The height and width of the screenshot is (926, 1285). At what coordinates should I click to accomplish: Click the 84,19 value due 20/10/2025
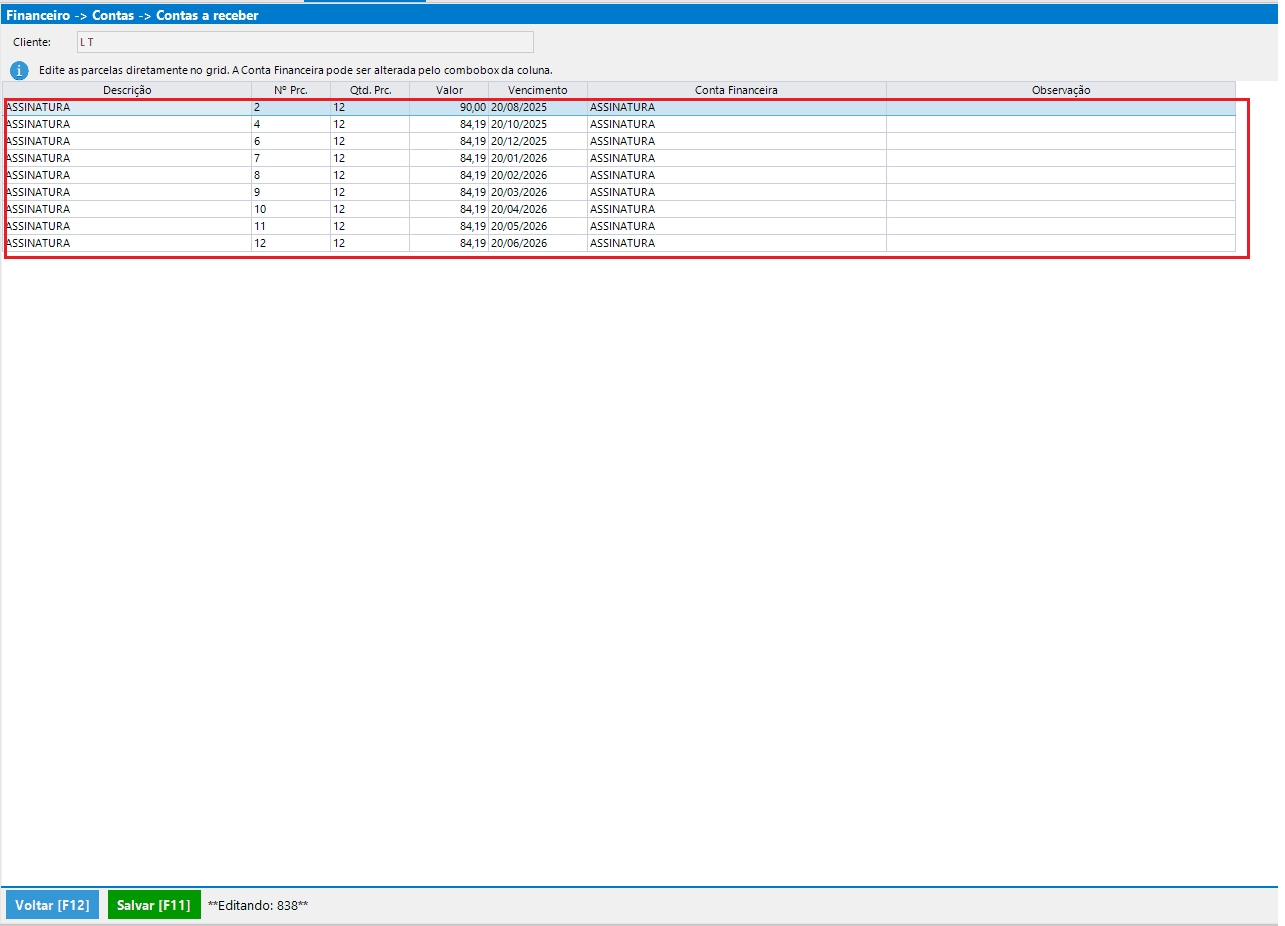449,124
